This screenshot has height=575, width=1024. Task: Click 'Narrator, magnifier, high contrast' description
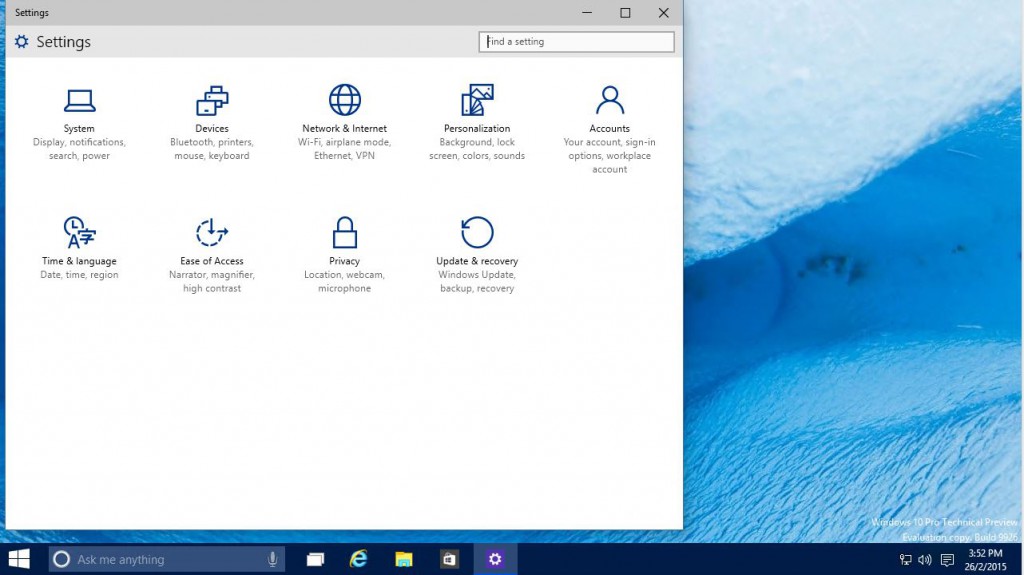point(212,282)
